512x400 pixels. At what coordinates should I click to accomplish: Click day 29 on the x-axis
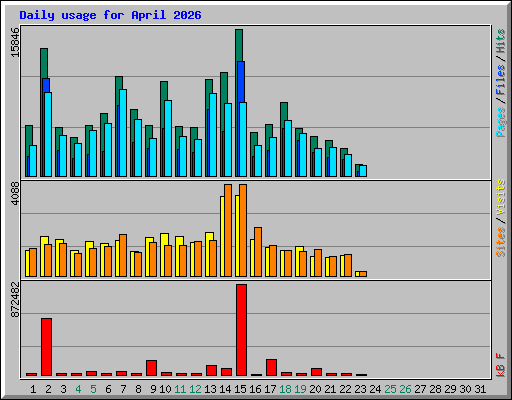pyautogui.click(x=450, y=389)
